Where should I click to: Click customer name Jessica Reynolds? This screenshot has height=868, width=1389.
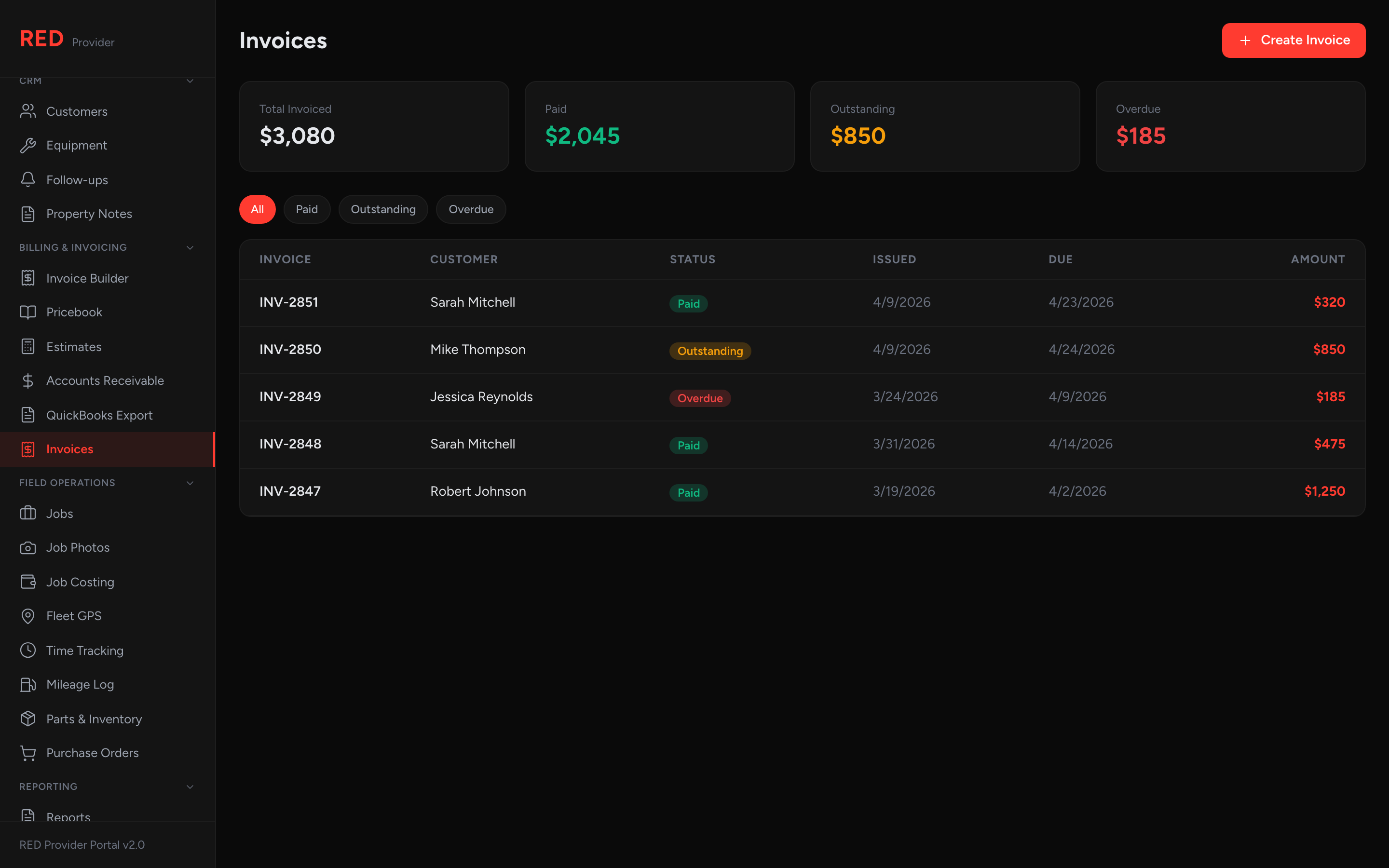[481, 397]
